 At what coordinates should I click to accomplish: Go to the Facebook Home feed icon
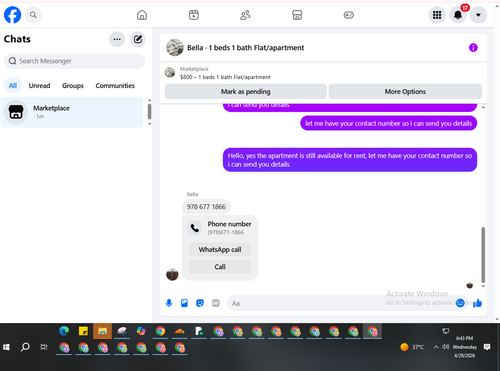[x=142, y=15]
